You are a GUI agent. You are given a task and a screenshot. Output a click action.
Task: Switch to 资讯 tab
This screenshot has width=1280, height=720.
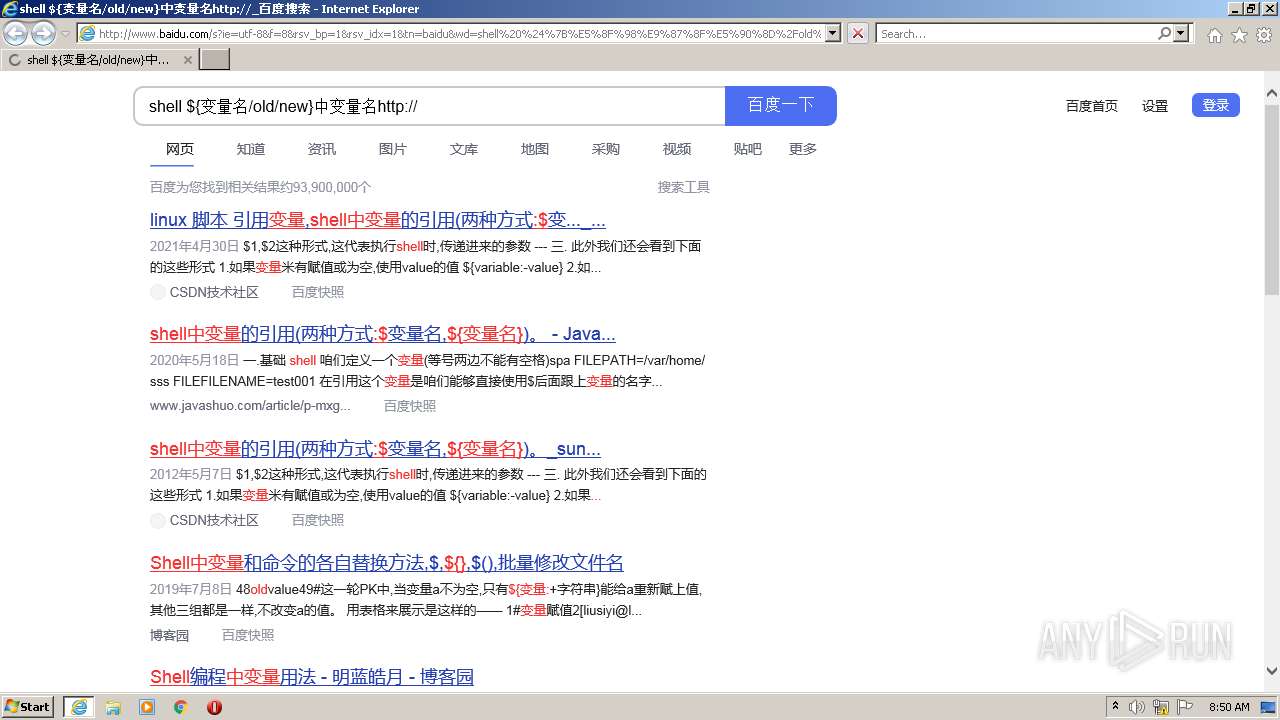(x=322, y=149)
